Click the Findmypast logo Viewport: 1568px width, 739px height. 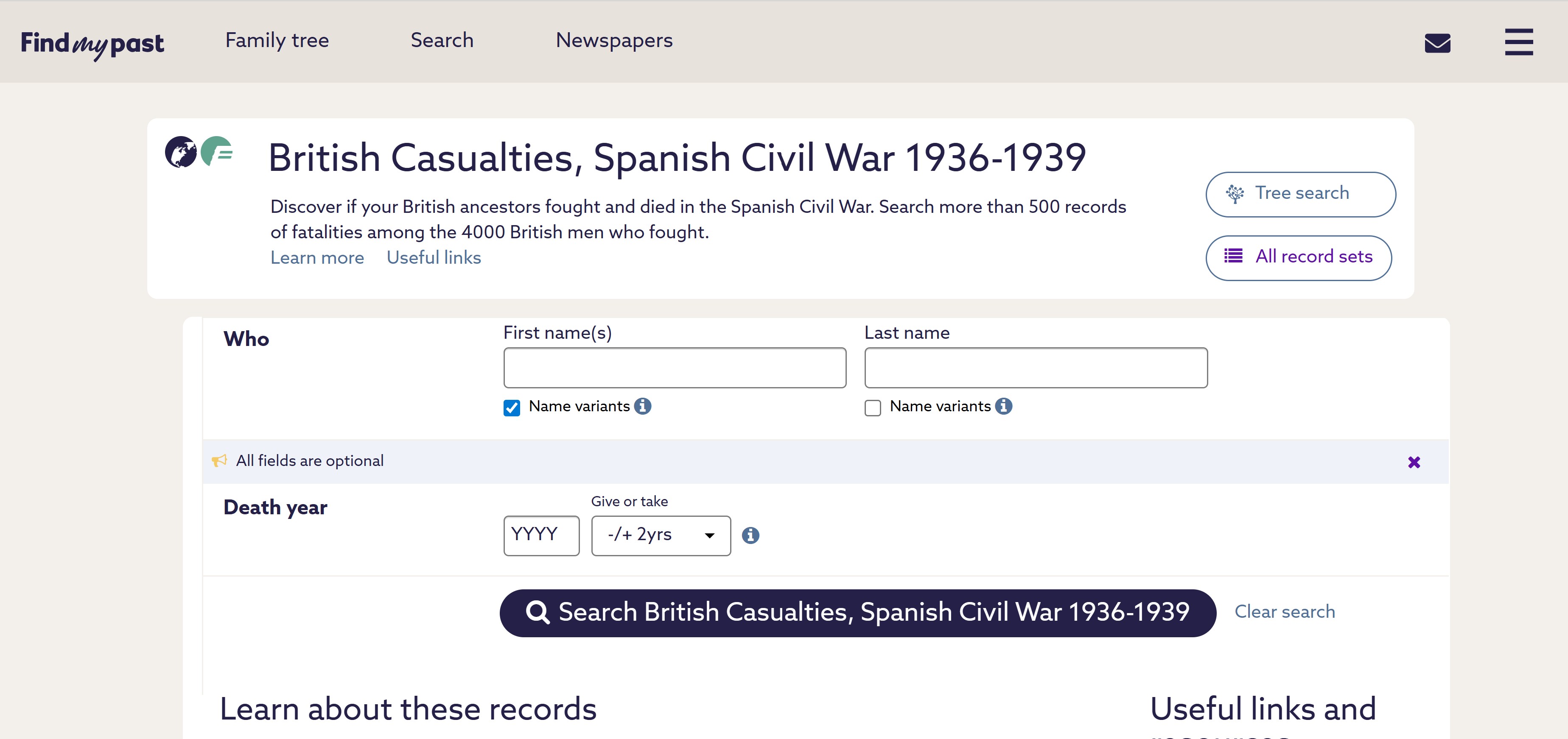92,44
